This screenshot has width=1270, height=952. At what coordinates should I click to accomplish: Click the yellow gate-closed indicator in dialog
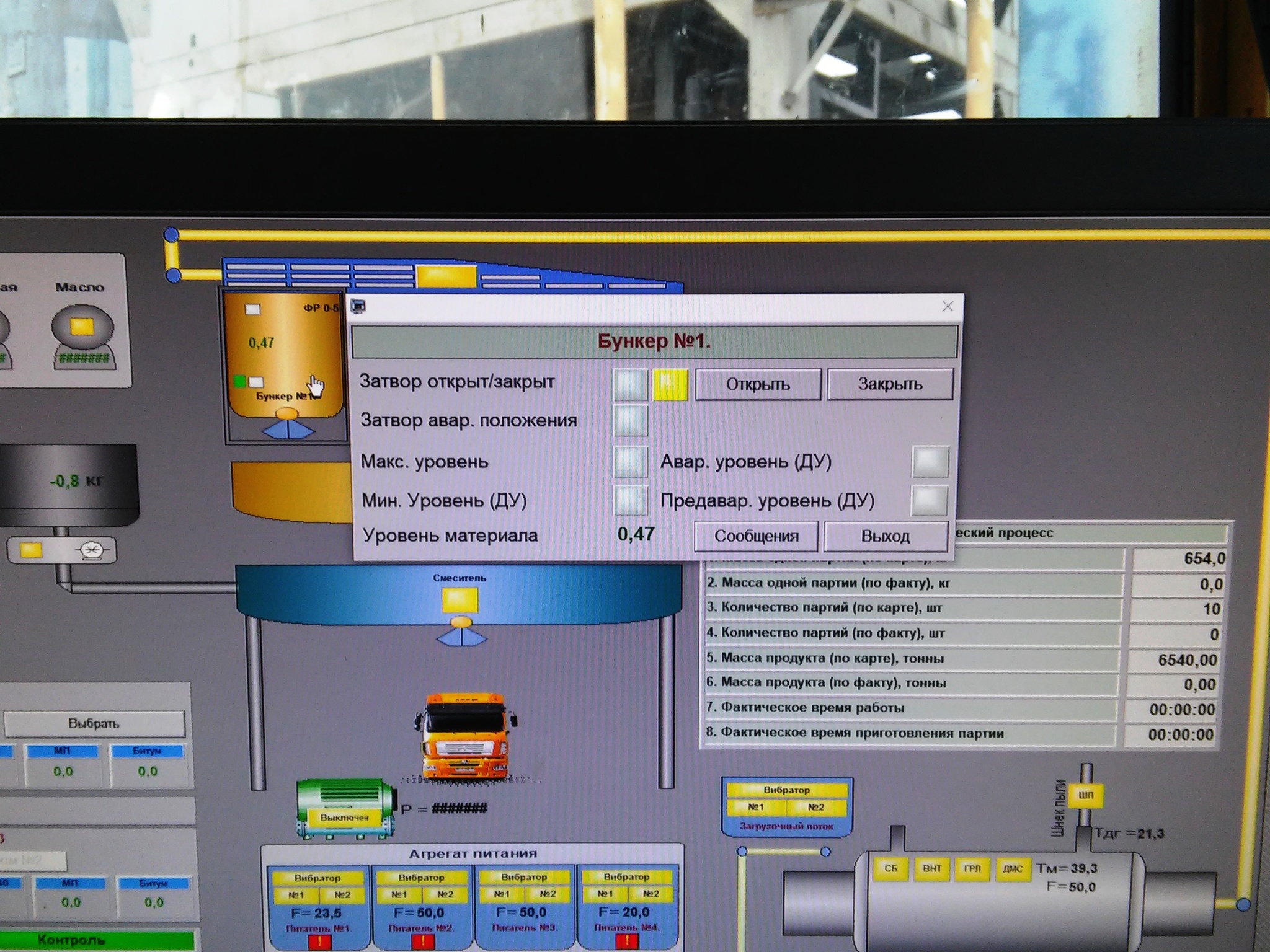click(x=670, y=384)
